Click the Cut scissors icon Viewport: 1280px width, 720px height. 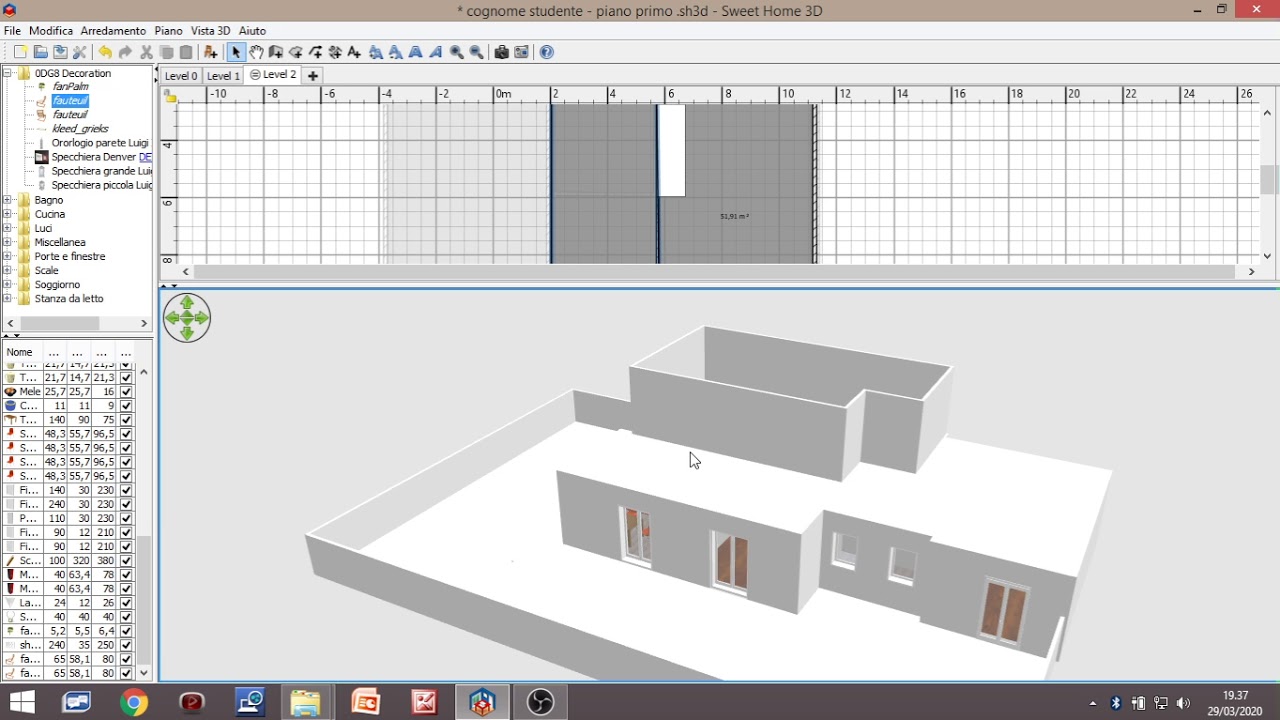(x=146, y=52)
